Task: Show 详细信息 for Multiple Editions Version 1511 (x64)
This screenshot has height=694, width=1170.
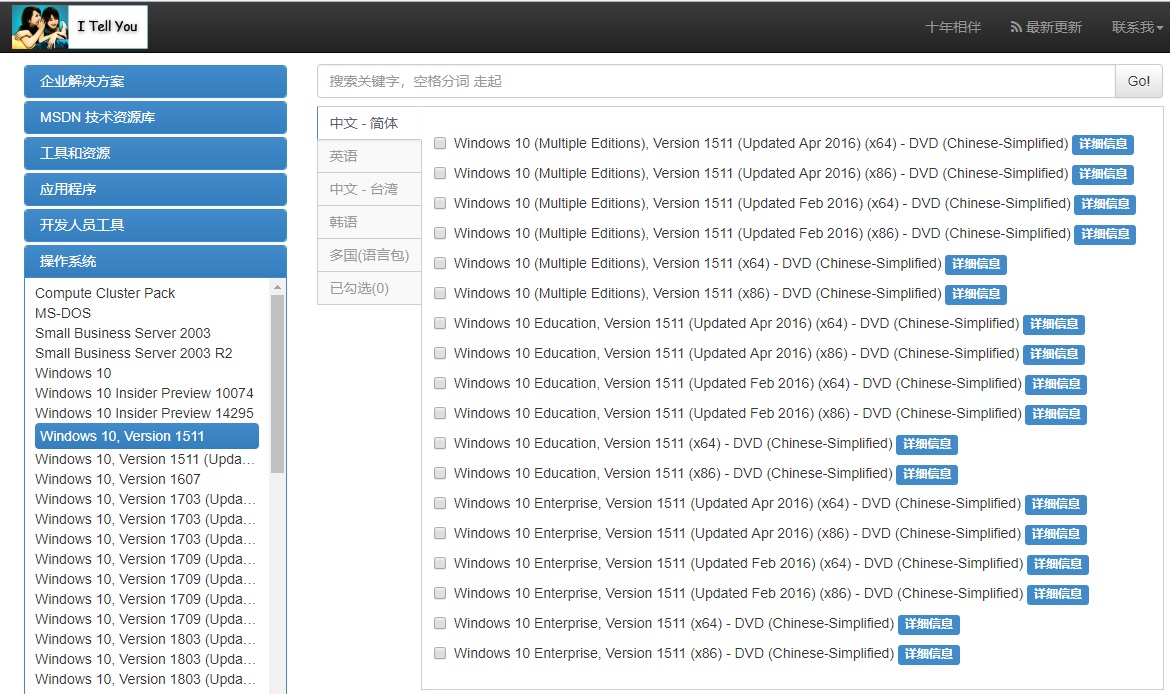Action: click(x=976, y=264)
